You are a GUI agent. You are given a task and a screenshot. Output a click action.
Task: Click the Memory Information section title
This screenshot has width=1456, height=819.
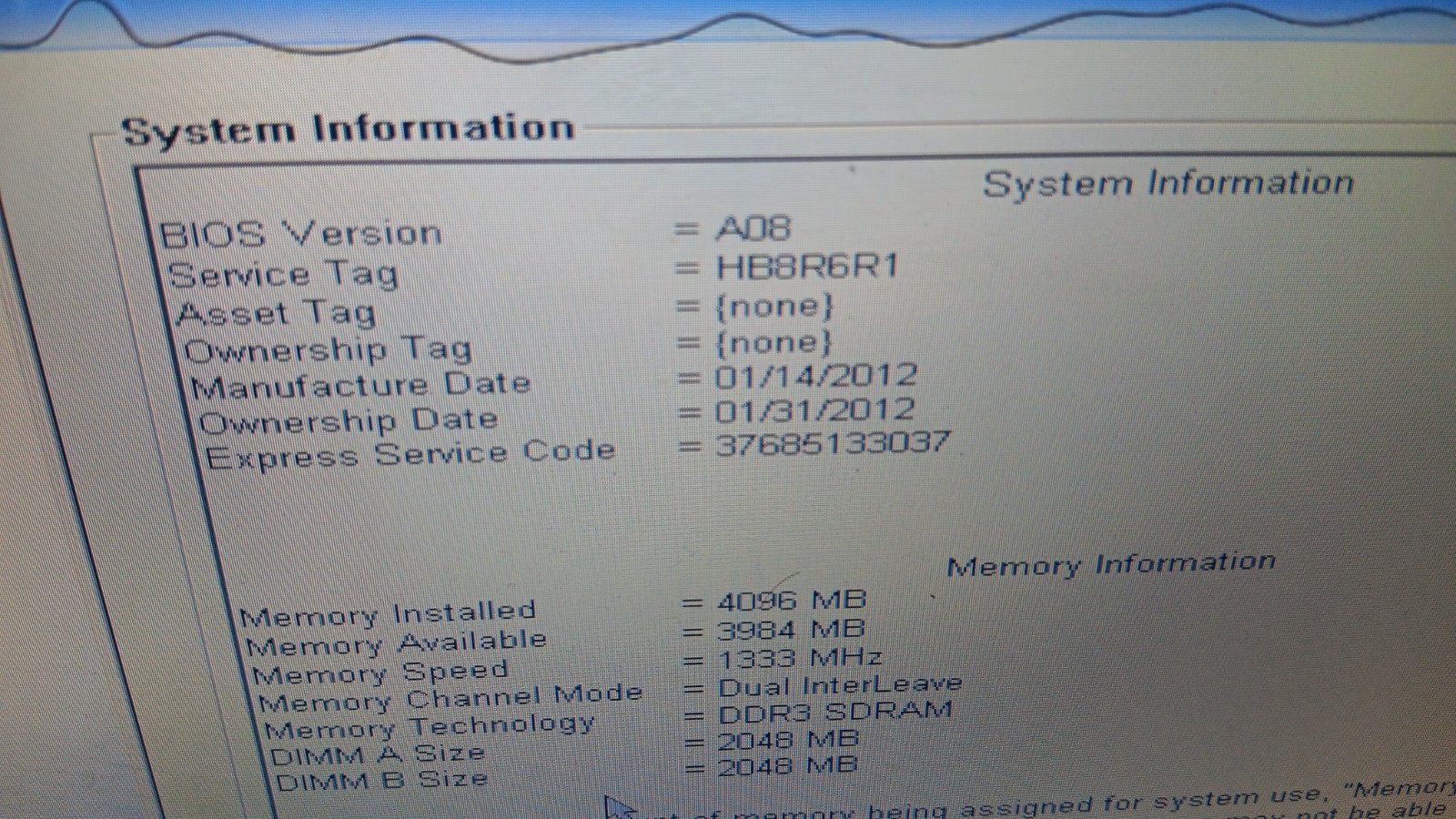click(x=1111, y=564)
